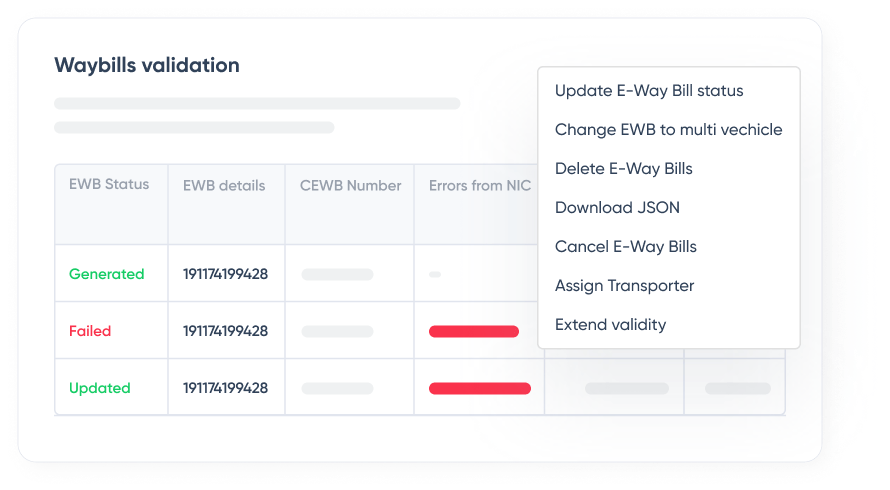Image resolution: width=890 pixels, height=490 pixels.
Task: Click Delete E-Way Bills menu entry
Action: (623, 169)
